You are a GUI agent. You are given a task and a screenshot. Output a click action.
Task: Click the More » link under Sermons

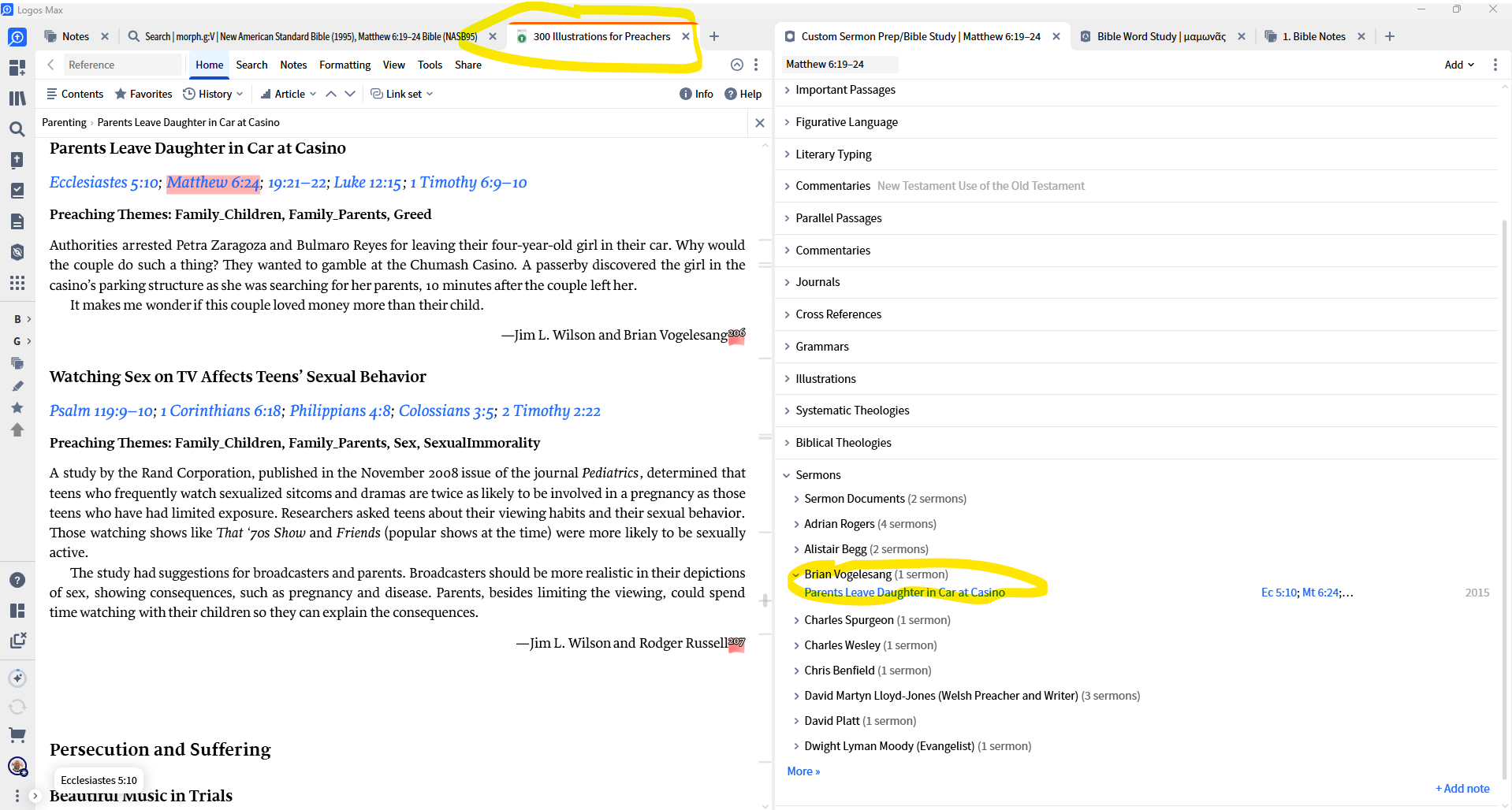803,771
